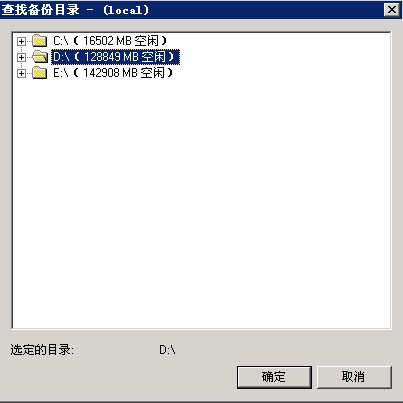
Task: Click the selected directory value D:\
Action: (167, 350)
